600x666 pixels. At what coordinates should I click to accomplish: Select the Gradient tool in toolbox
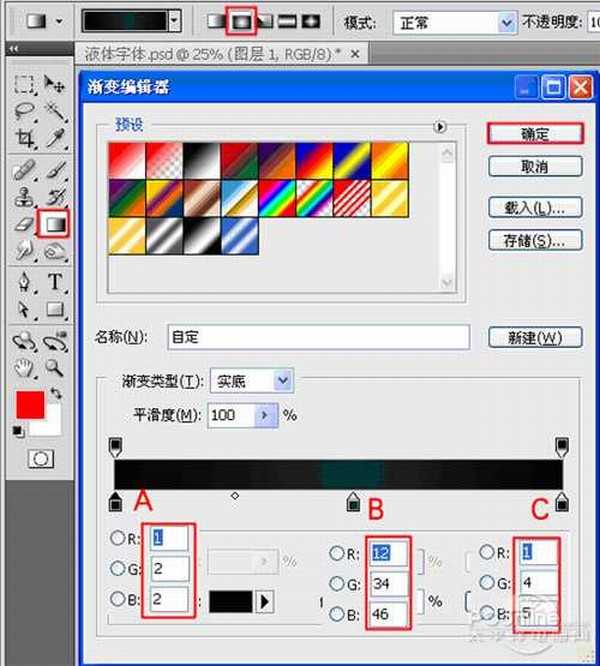pos(54,224)
